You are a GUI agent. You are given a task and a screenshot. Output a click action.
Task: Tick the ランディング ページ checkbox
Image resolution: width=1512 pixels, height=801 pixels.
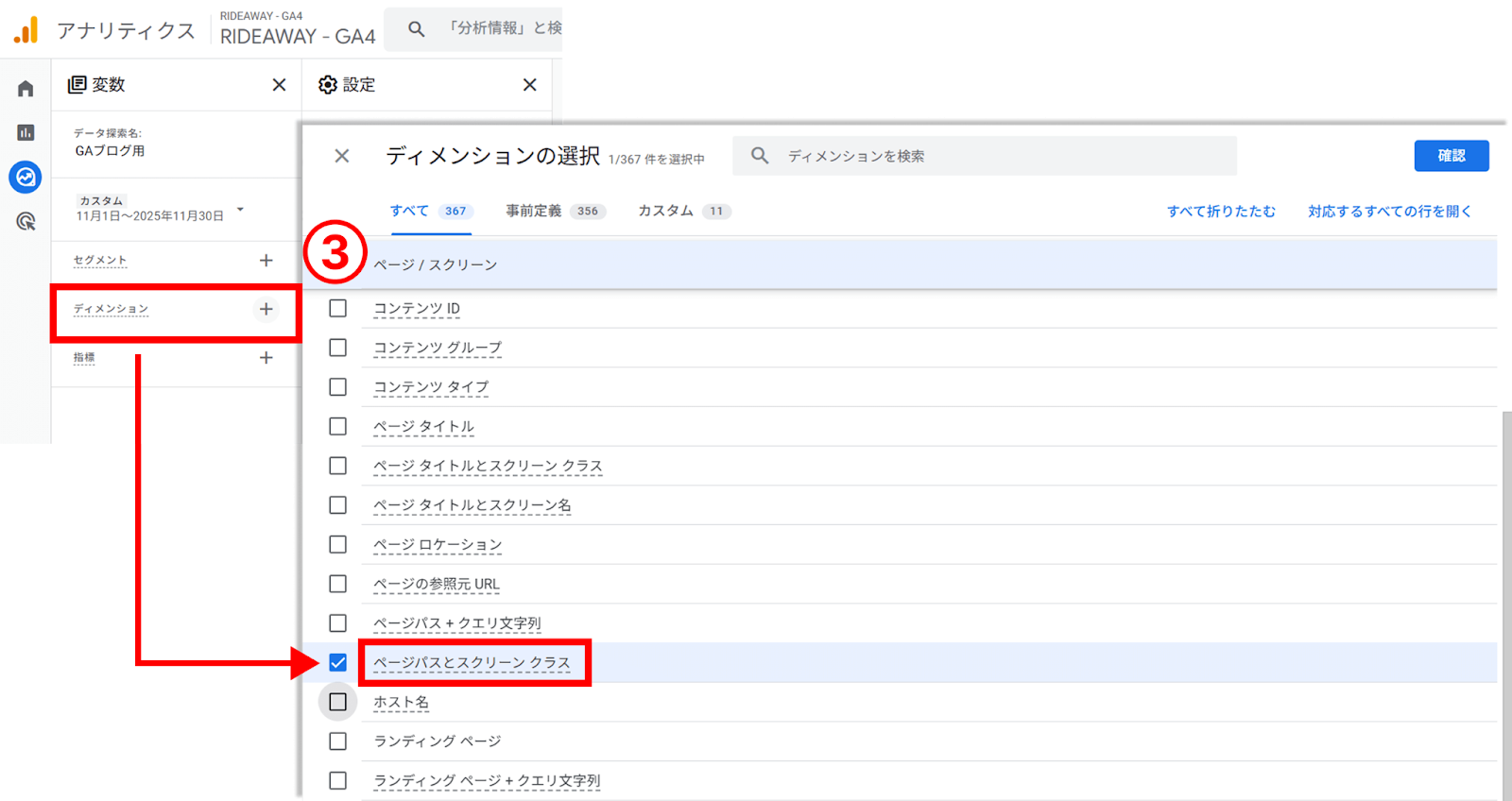pos(337,741)
